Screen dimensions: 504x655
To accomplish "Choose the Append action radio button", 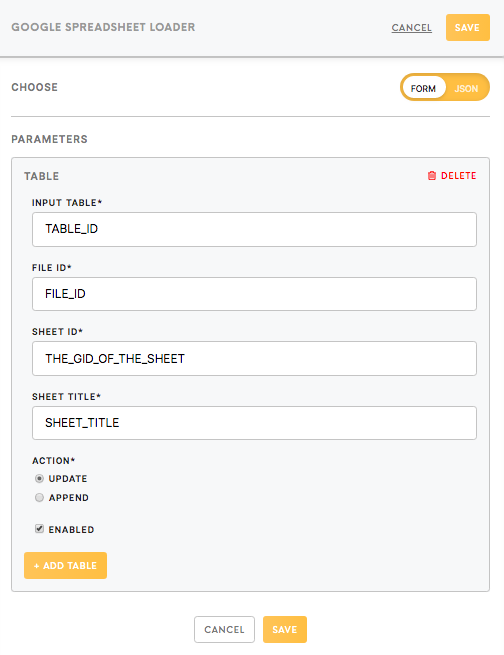I will tap(39, 498).
